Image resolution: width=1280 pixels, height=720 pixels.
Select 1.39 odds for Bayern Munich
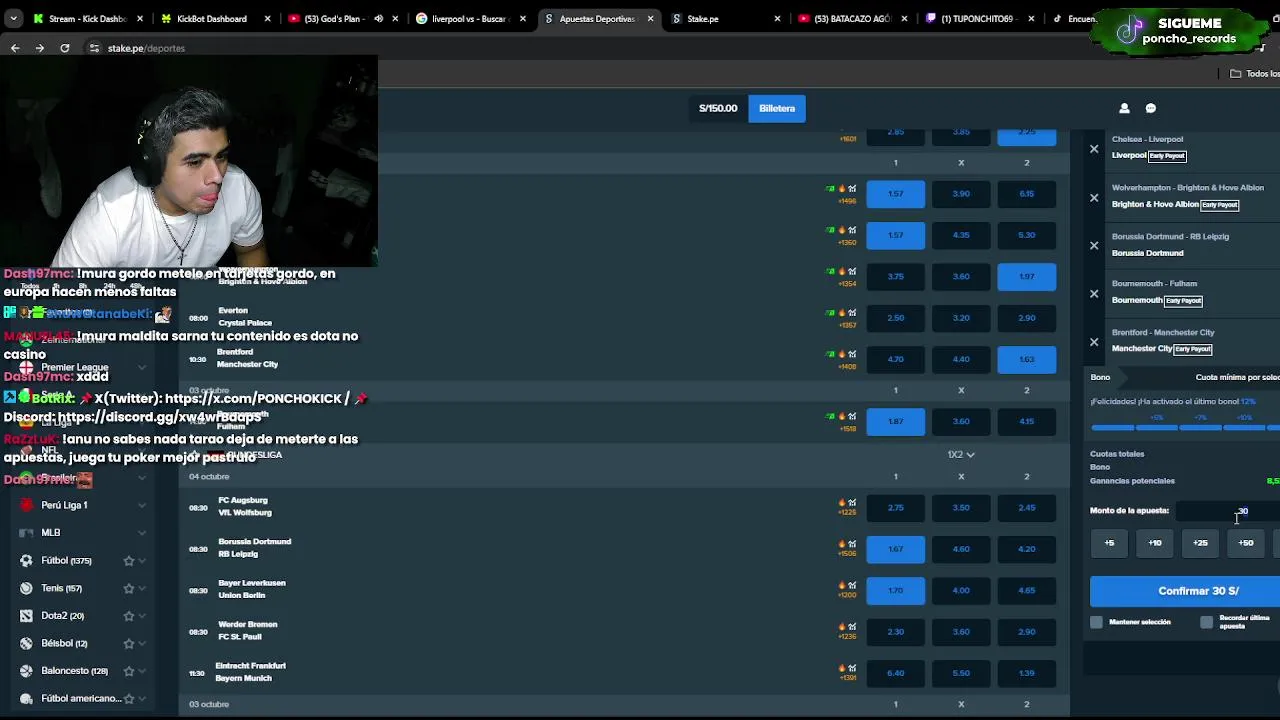click(1026, 673)
